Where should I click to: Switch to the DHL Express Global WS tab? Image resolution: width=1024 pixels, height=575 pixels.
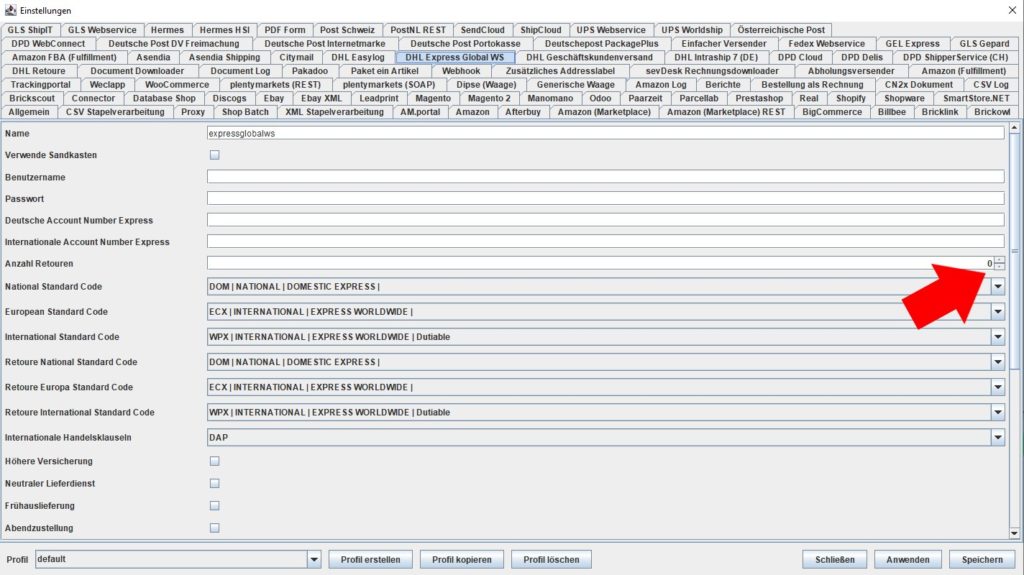click(455, 58)
